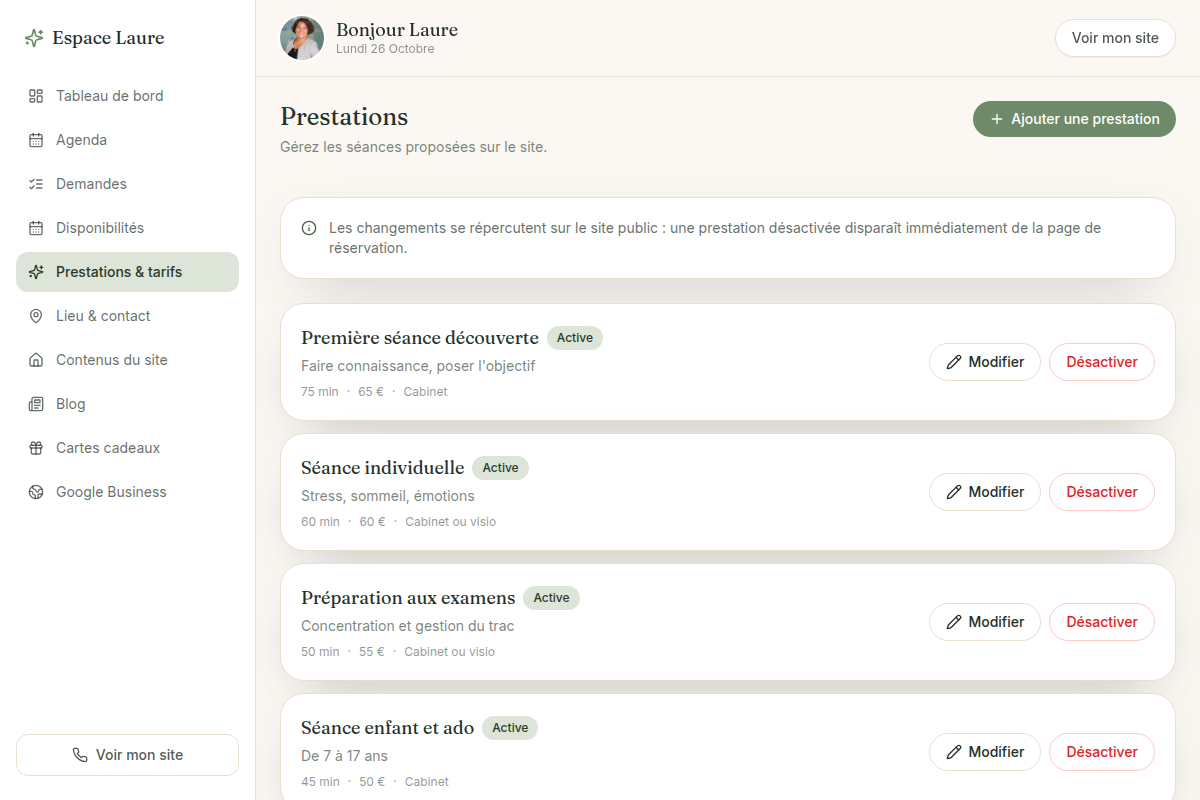The width and height of the screenshot is (1200, 800).
Task: Click the Séance individuelle title
Action: [383, 468]
